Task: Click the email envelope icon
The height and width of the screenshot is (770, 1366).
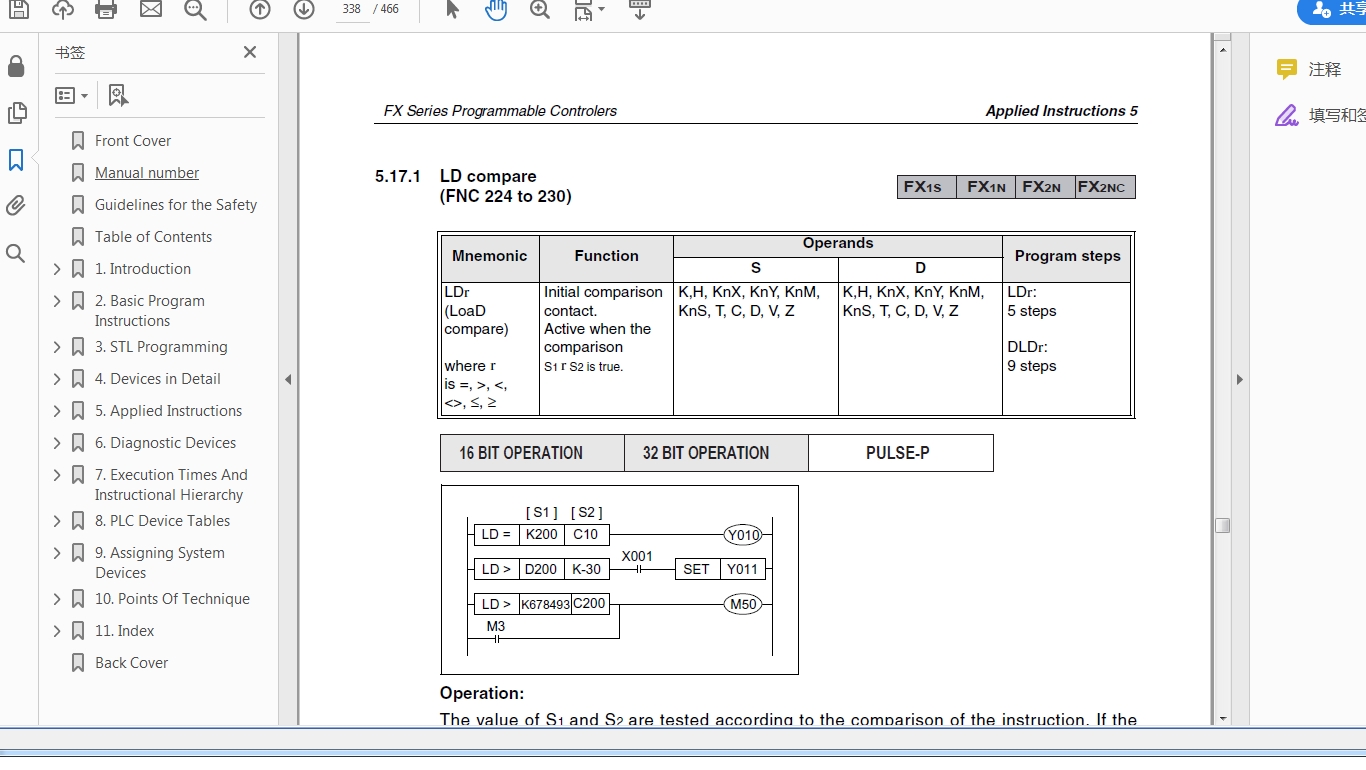Action: click(x=151, y=9)
